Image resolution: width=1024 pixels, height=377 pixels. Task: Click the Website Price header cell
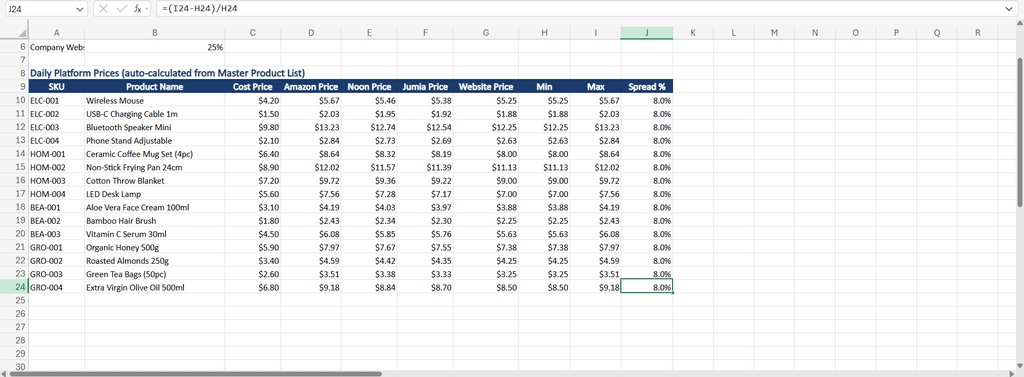tap(486, 87)
